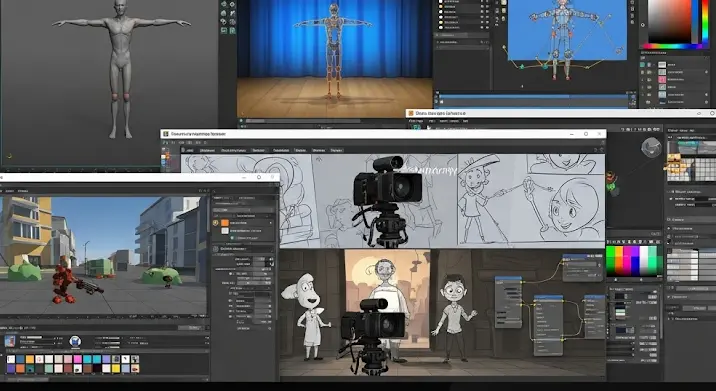
Task: Choose the brown swatch in the bottom palette
Action: (88, 368)
